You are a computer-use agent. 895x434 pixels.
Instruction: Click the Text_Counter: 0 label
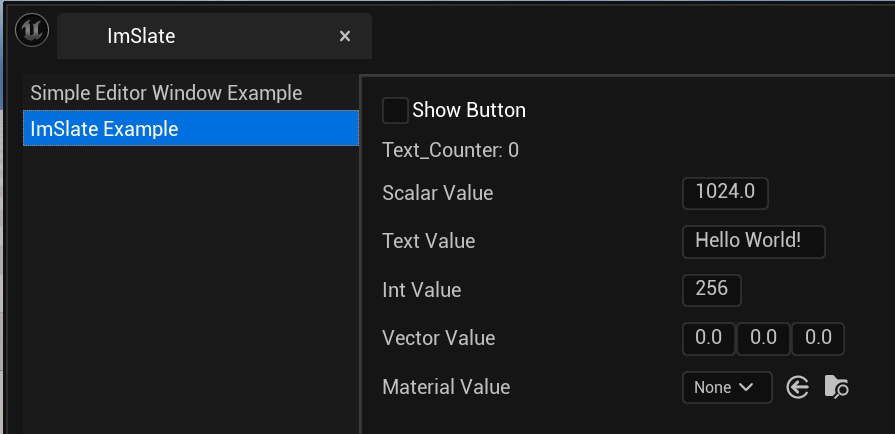[x=450, y=150]
